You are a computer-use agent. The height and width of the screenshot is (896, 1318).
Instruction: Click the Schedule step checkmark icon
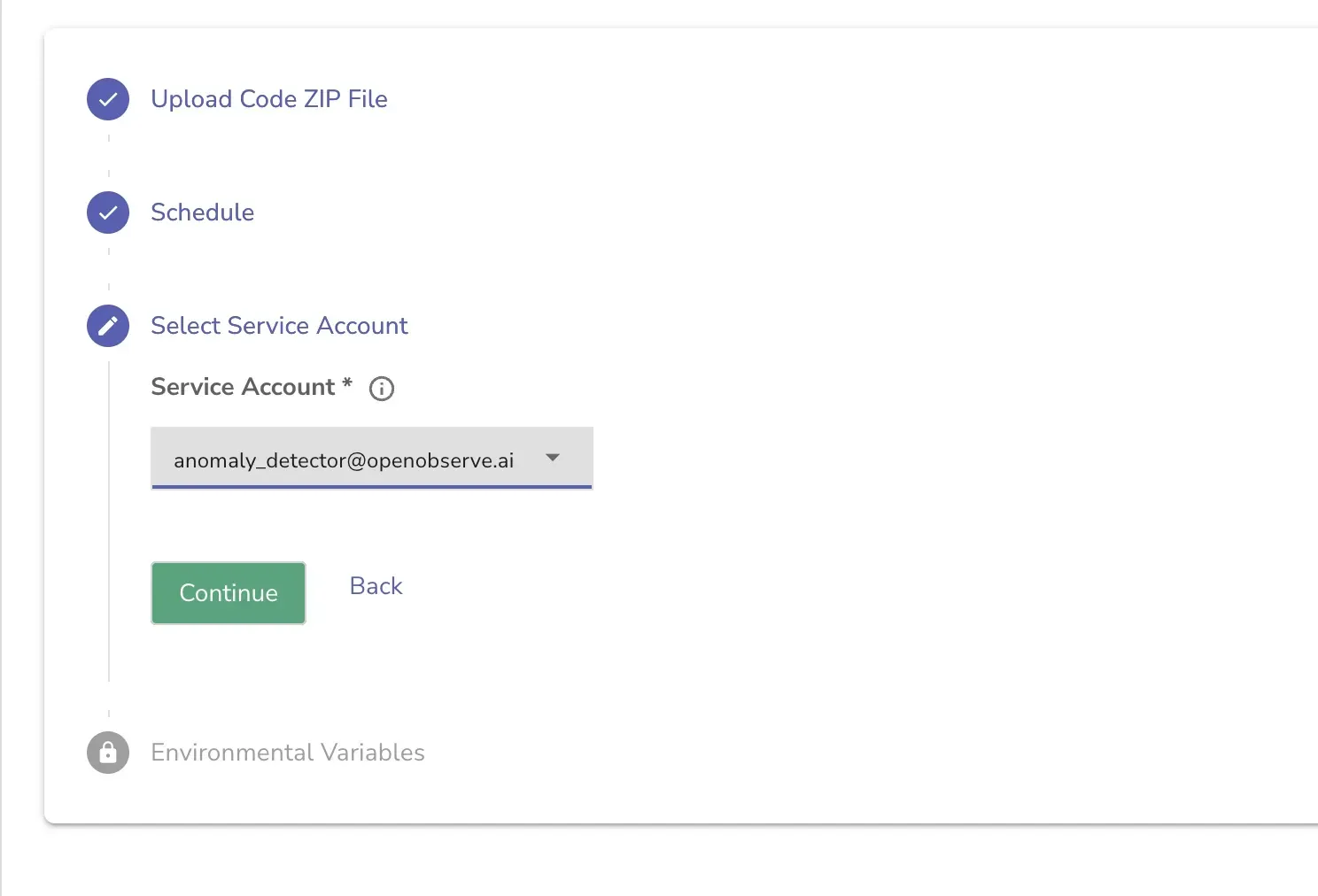tap(108, 212)
